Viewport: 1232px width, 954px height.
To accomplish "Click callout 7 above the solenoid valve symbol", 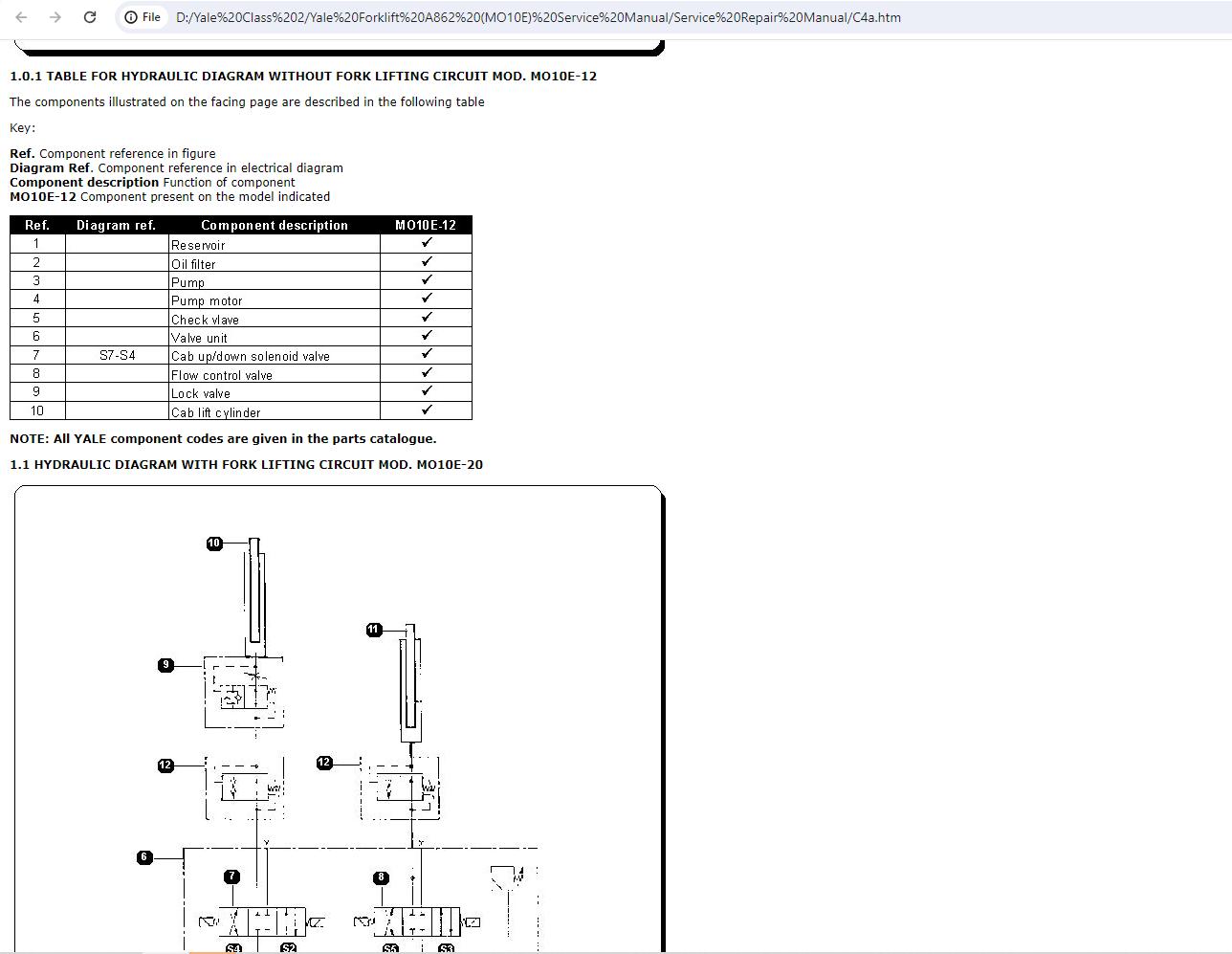I will coord(231,876).
